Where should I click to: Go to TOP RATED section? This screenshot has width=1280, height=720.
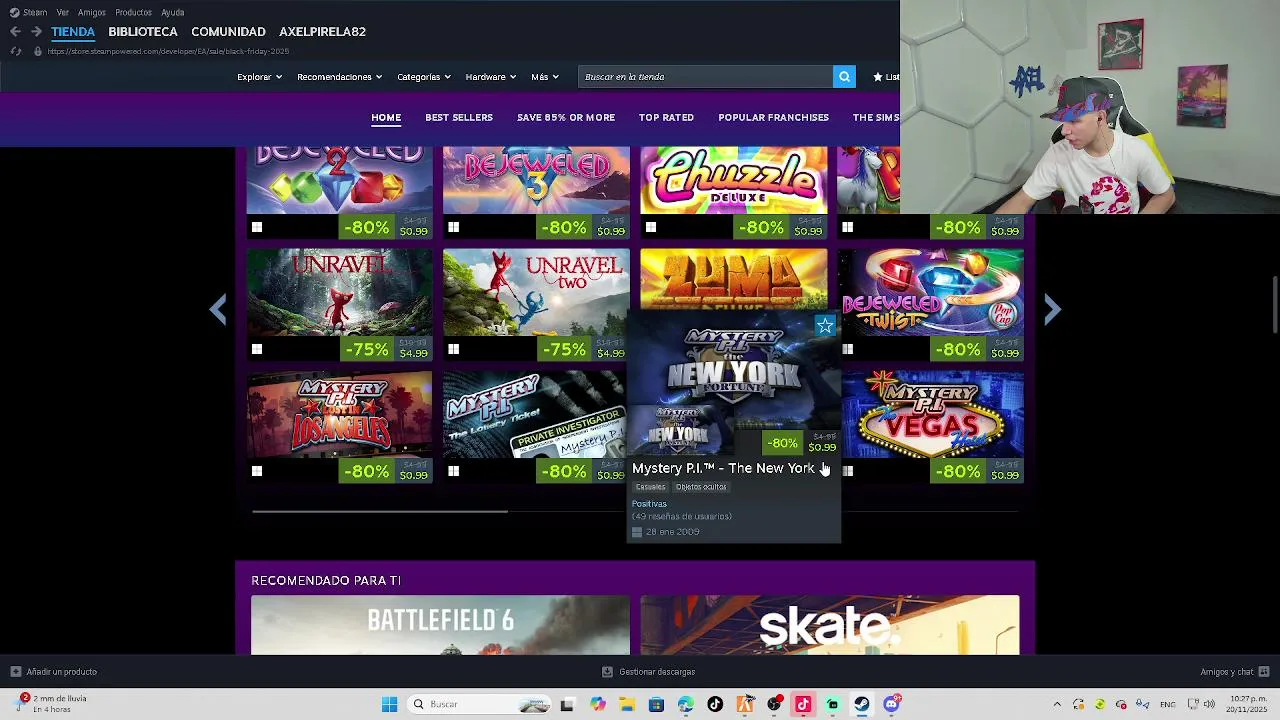click(666, 118)
